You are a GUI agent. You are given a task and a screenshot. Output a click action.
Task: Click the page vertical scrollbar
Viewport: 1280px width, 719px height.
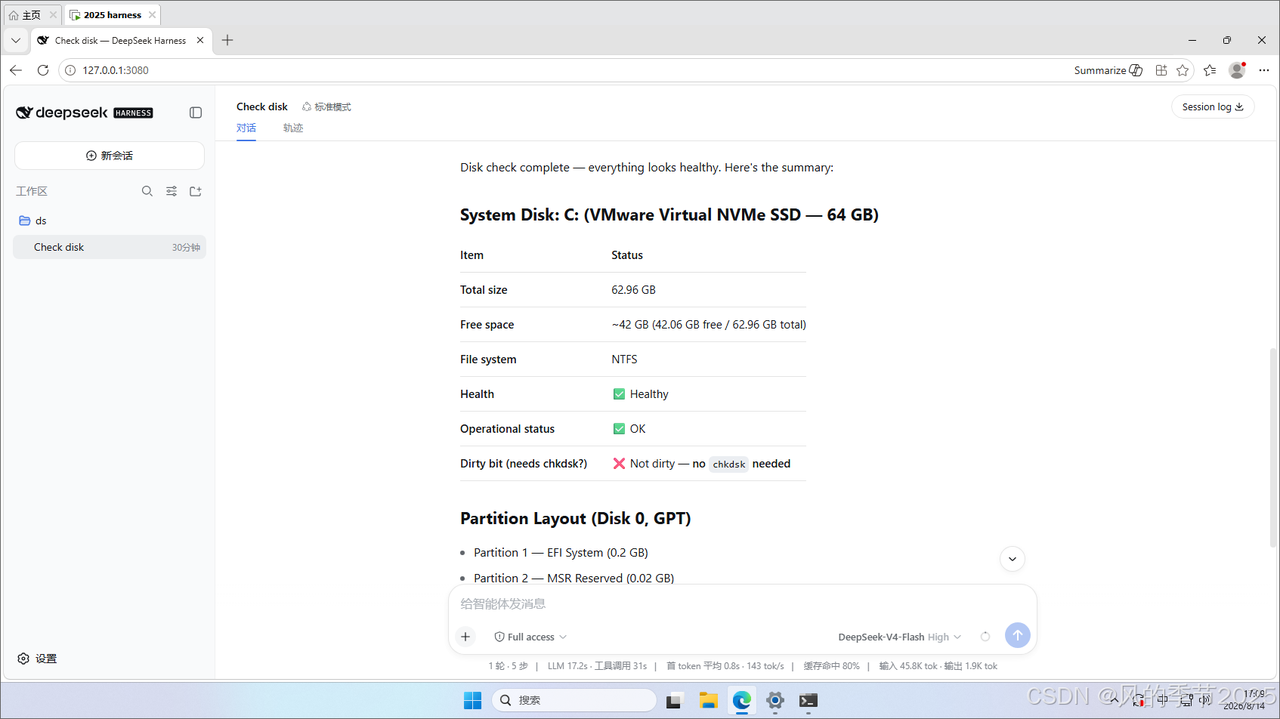pyautogui.click(x=1273, y=446)
